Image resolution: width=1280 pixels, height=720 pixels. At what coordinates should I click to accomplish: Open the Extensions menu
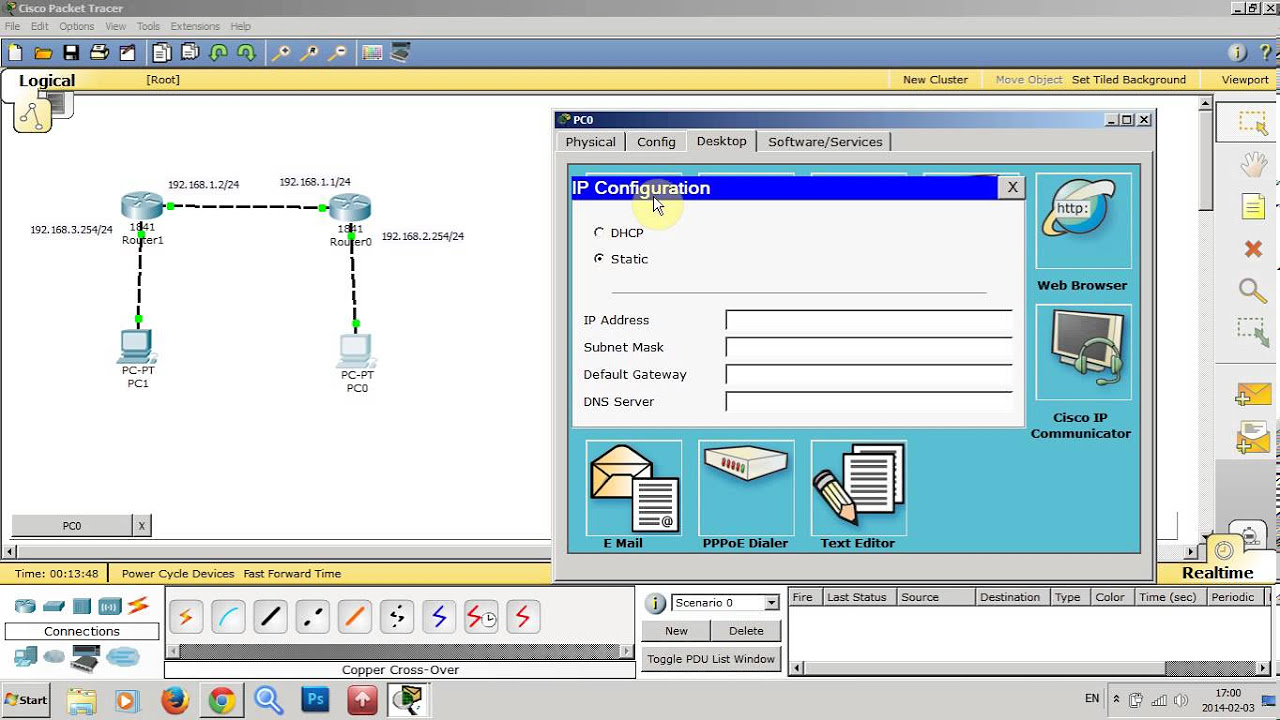pyautogui.click(x=195, y=26)
